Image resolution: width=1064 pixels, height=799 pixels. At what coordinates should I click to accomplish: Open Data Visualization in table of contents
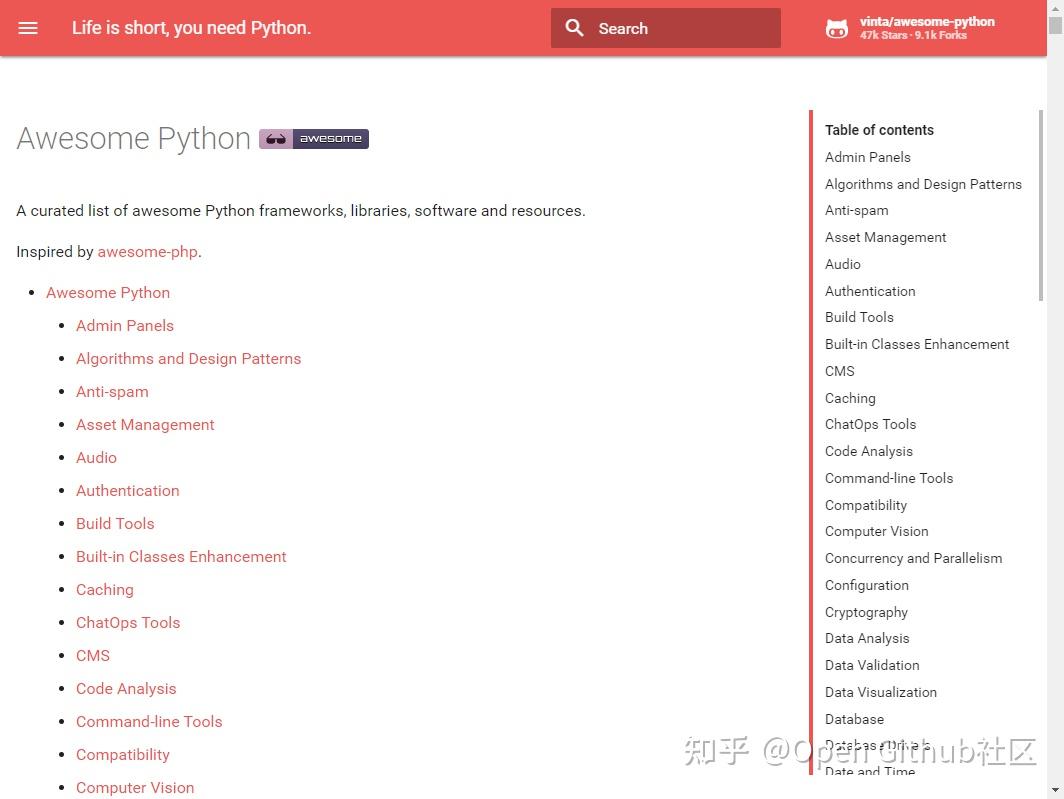click(x=880, y=692)
